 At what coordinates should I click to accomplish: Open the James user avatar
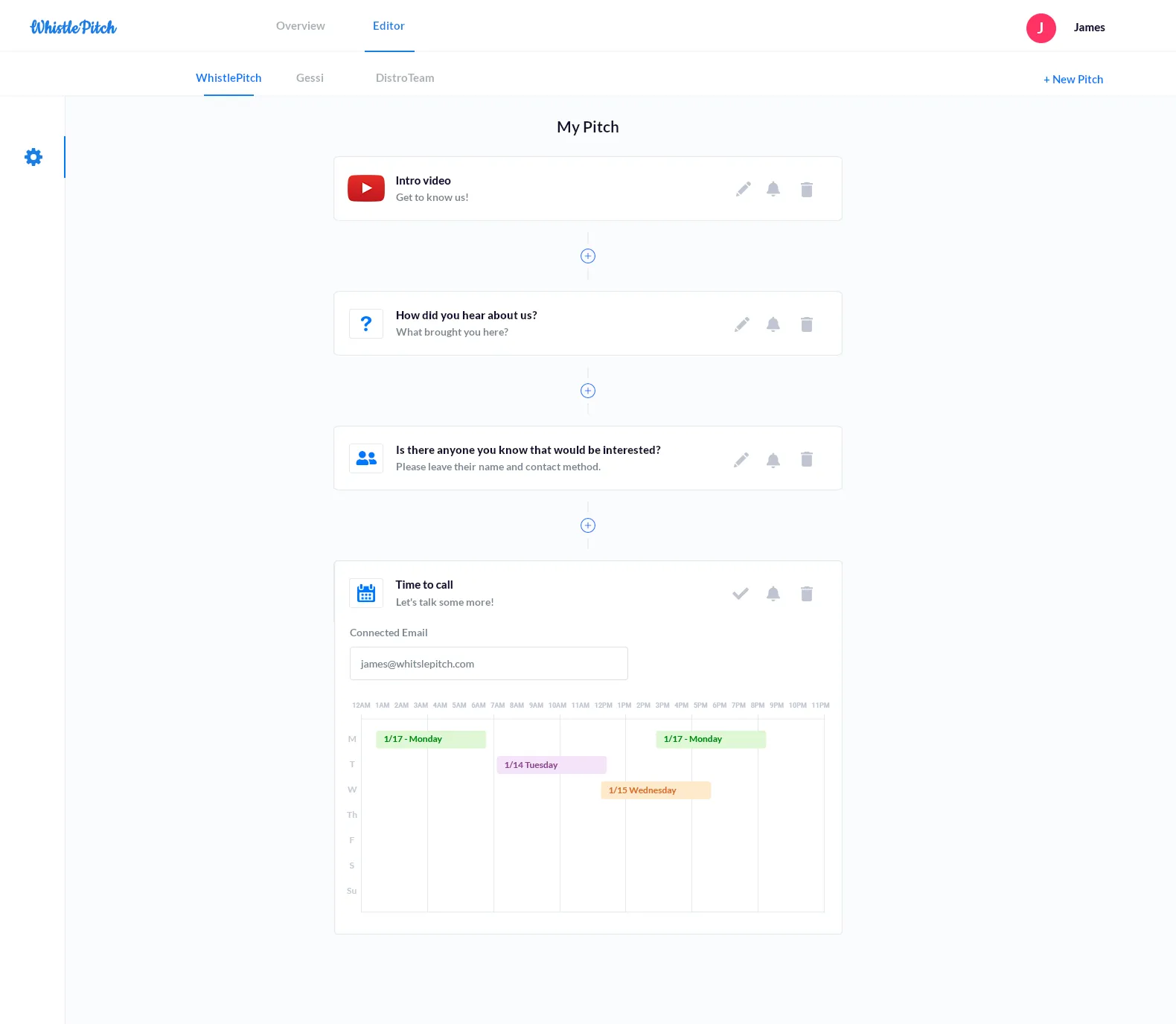pyautogui.click(x=1041, y=28)
